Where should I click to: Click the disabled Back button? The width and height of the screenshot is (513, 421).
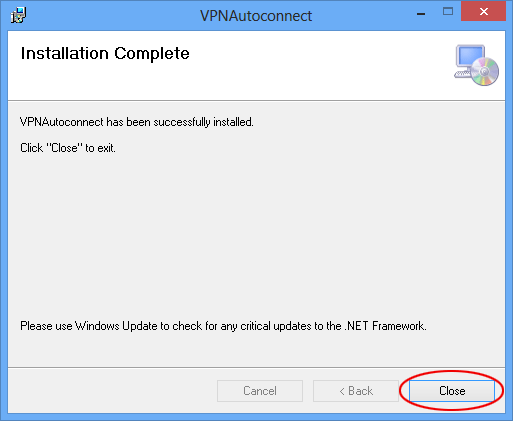pyautogui.click(x=356, y=391)
